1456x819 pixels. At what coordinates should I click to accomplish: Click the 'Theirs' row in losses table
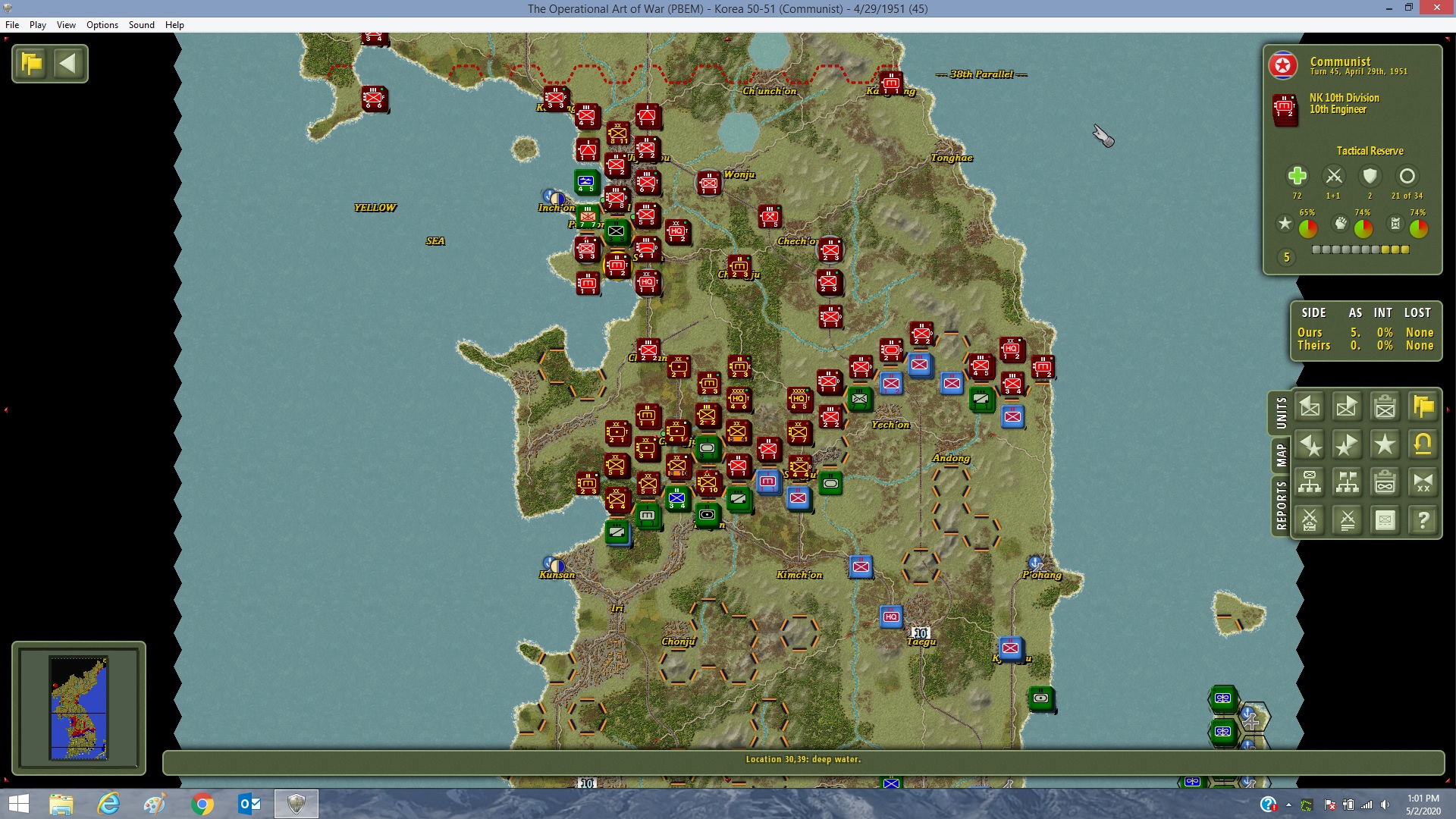(x=1365, y=345)
